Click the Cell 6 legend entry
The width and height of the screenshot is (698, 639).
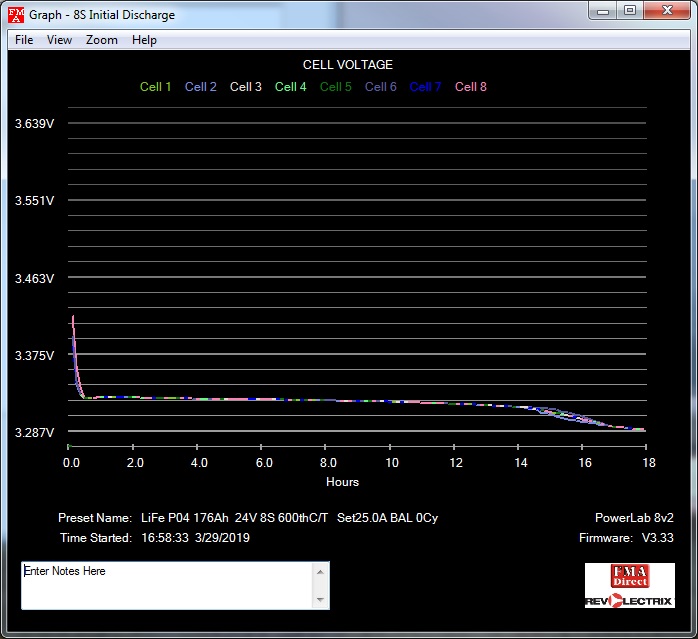click(x=380, y=87)
